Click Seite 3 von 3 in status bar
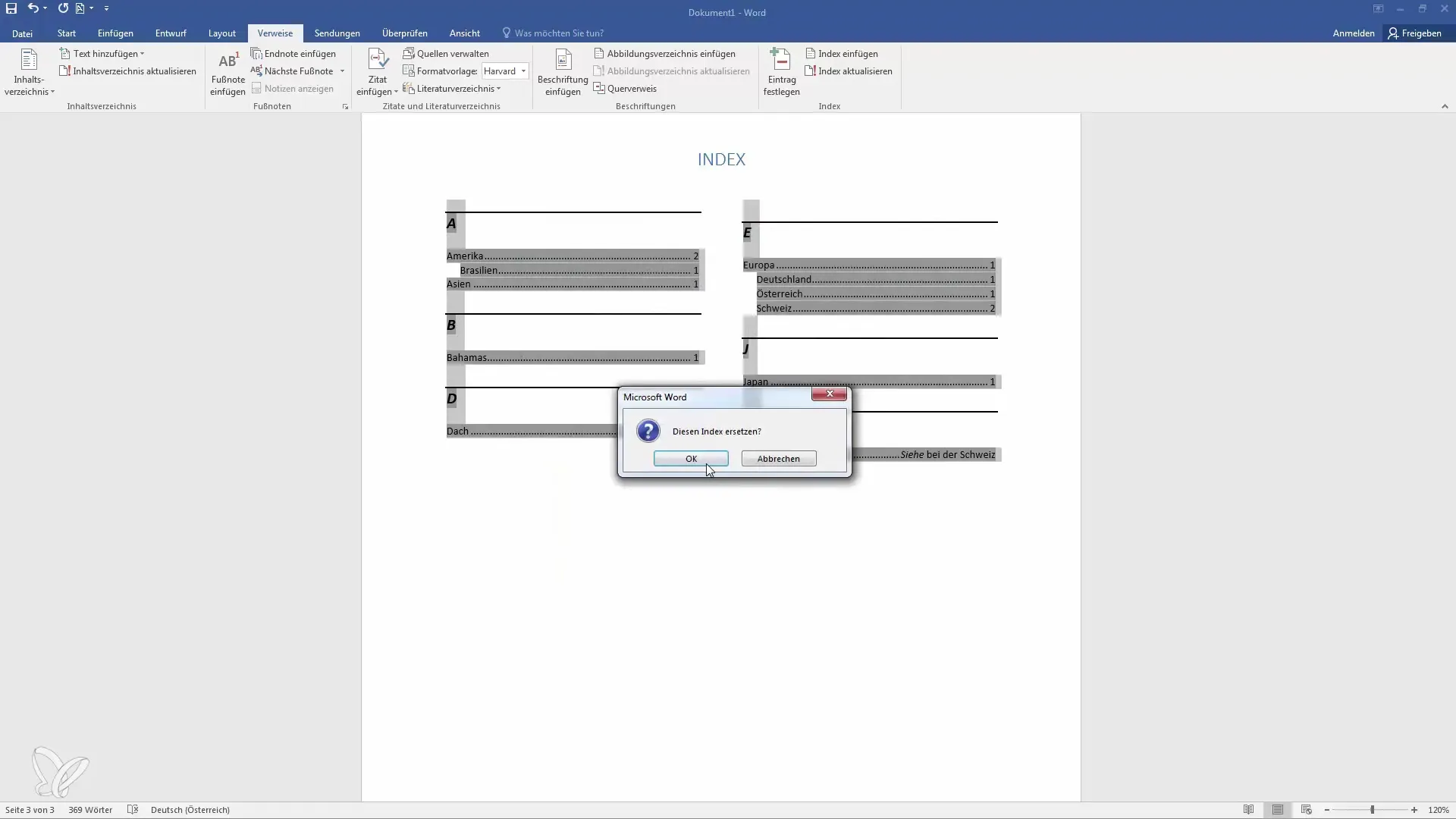This screenshot has width=1456, height=819. pyautogui.click(x=30, y=810)
